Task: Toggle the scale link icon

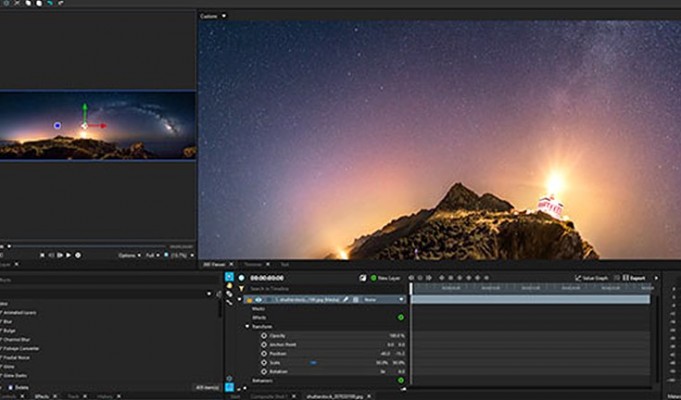Action: (x=313, y=363)
